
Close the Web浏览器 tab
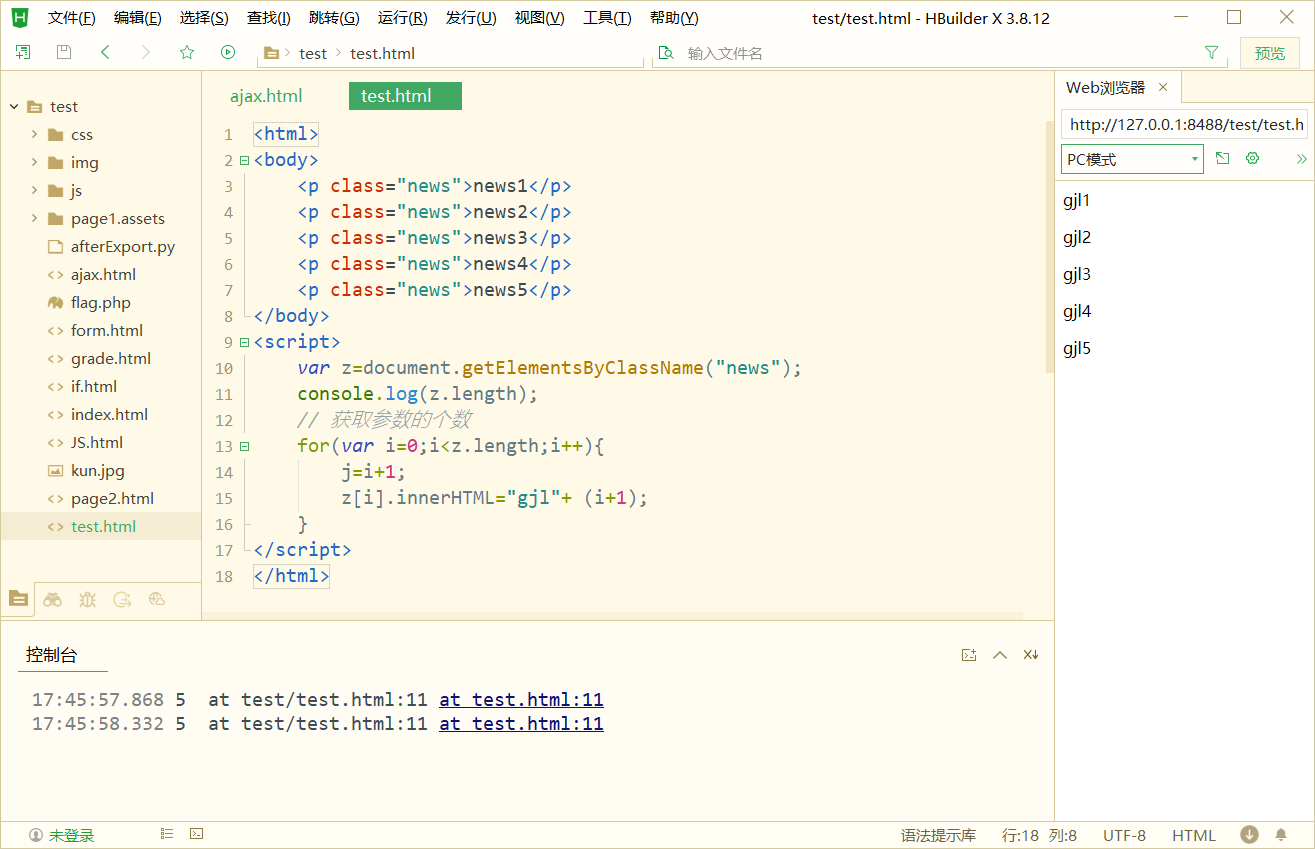click(1163, 87)
